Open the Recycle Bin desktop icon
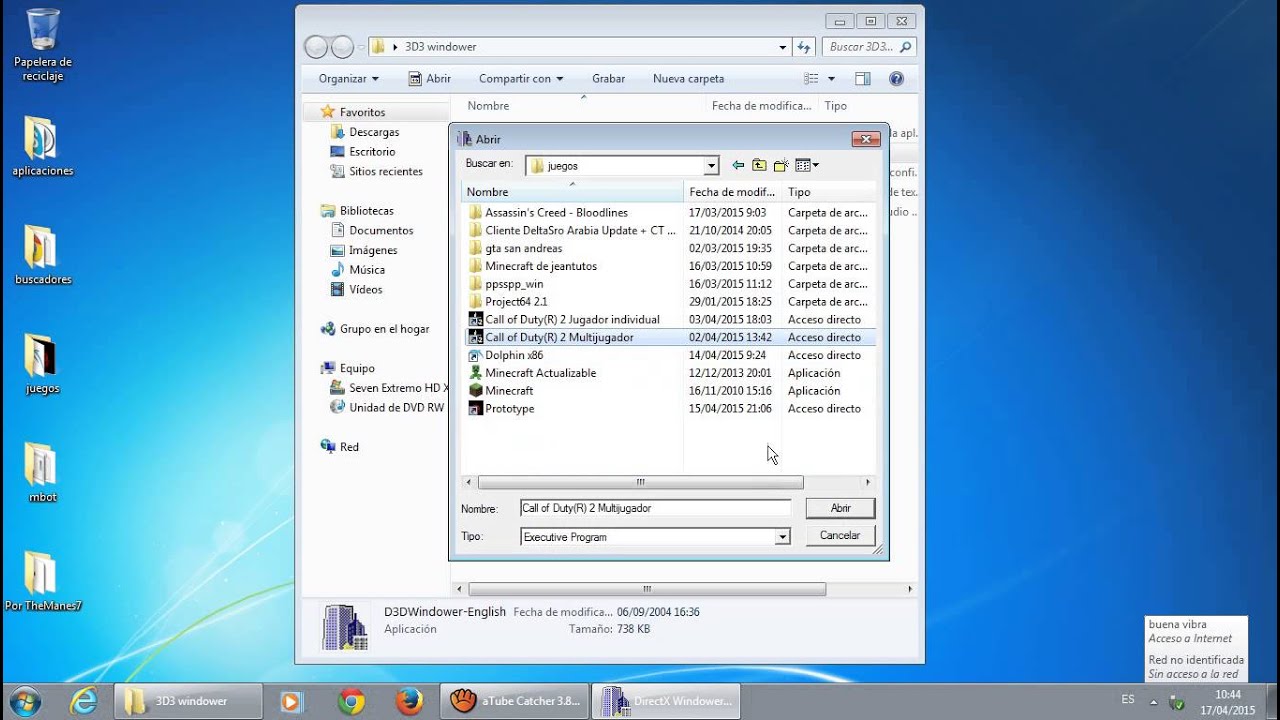1280x720 pixels. [x=42, y=46]
